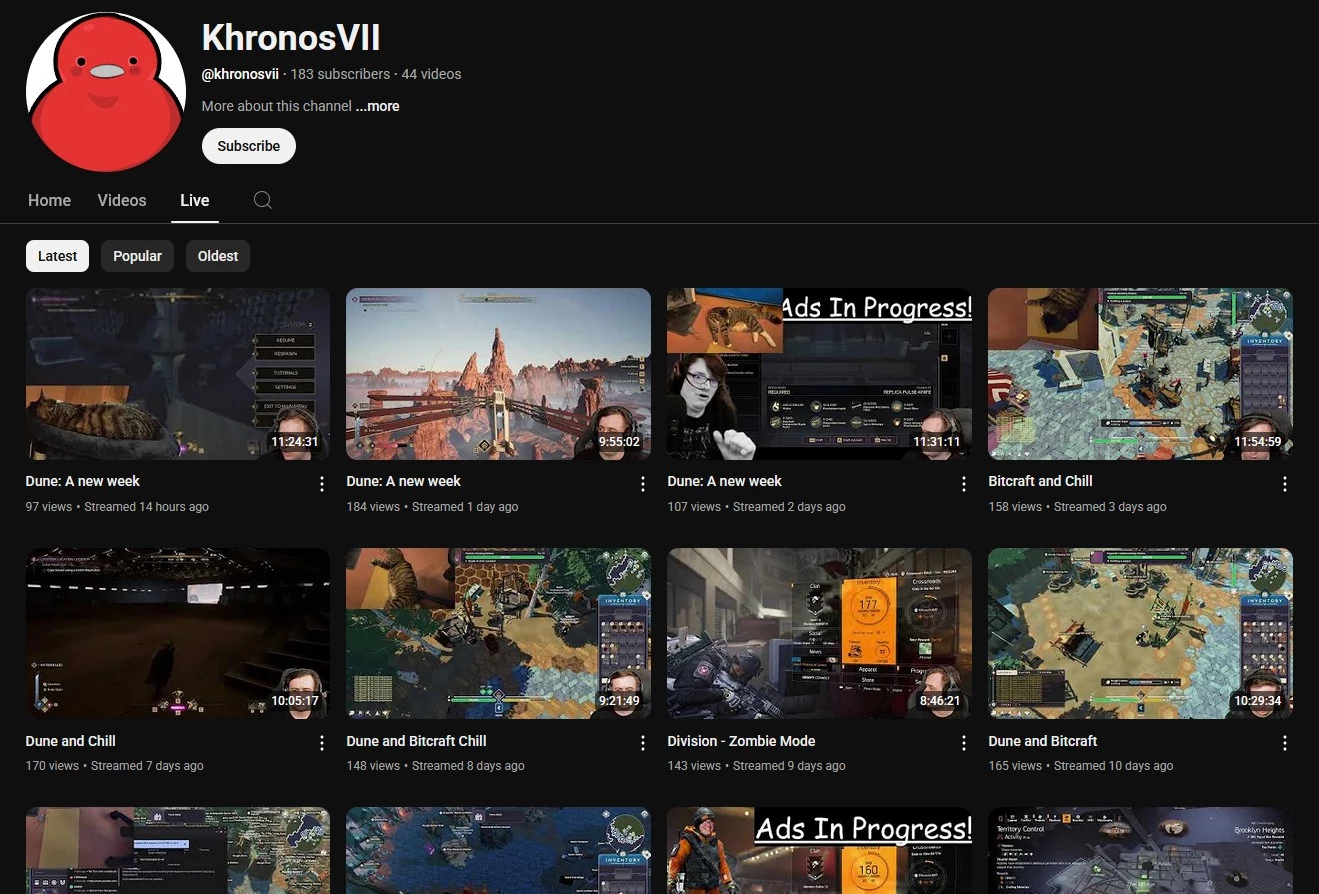The height and width of the screenshot is (894, 1319).
Task: Select the Latest sort chip
Action: (x=57, y=256)
